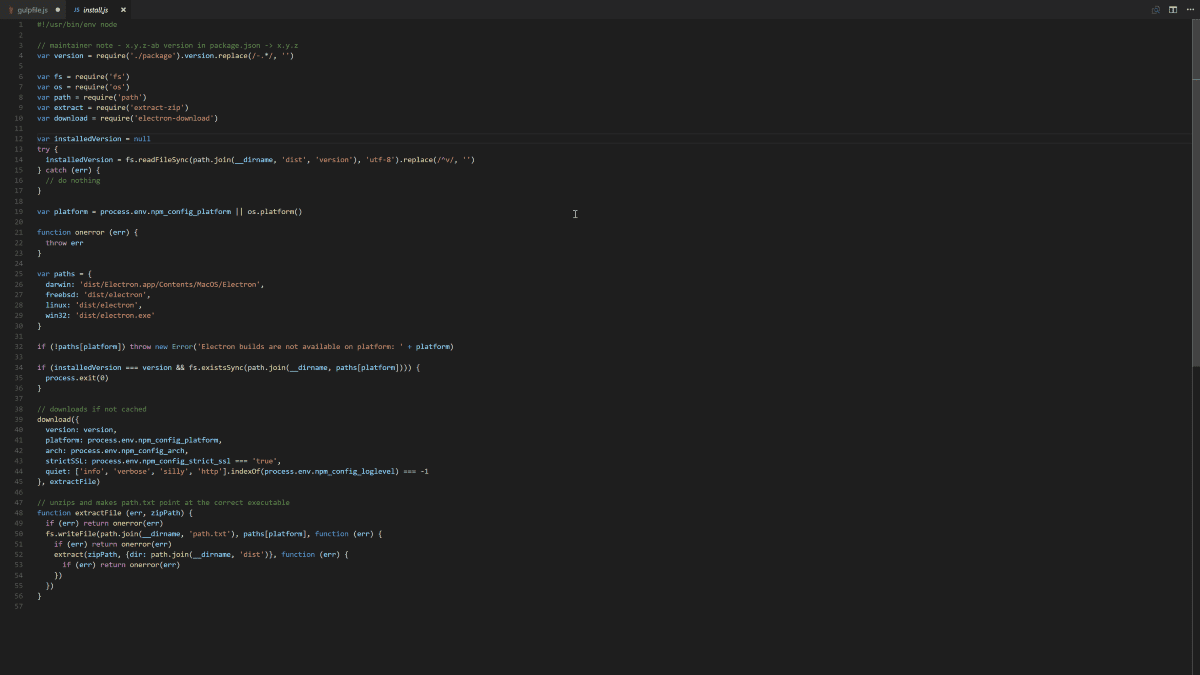
Task: Click the JS file icon on install.js tab
Action: point(77,9)
